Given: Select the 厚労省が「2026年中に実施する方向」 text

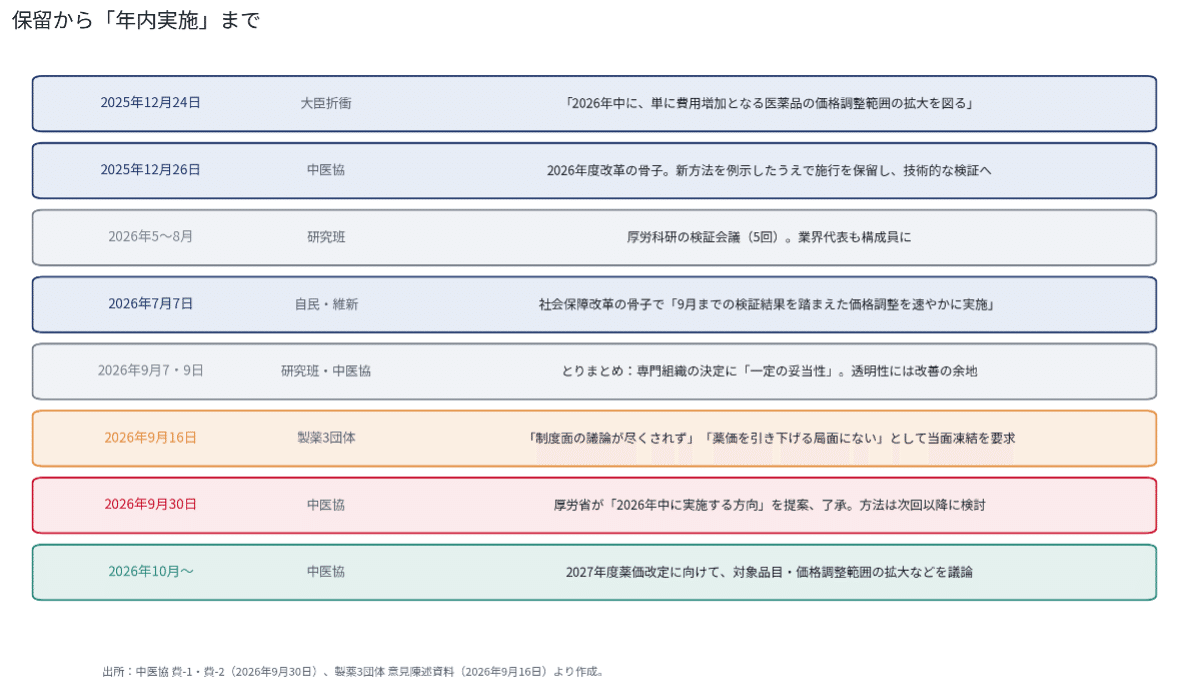Looking at the screenshot, I should [x=769, y=506].
